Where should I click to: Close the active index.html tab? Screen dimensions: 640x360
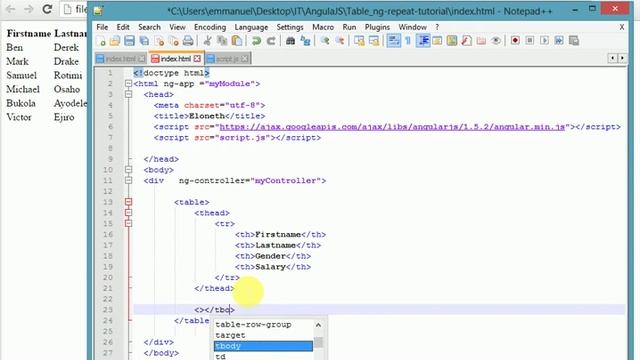tap(197, 59)
